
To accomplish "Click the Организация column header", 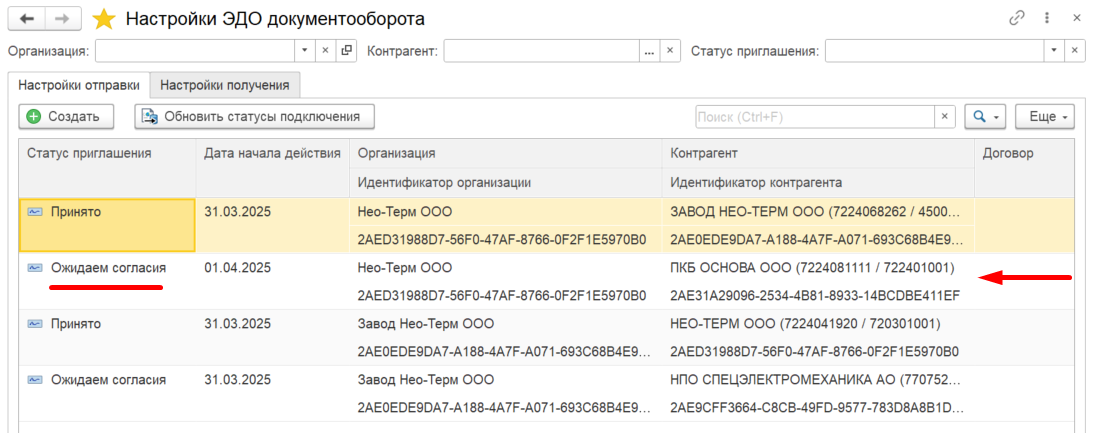I will 505,153.
